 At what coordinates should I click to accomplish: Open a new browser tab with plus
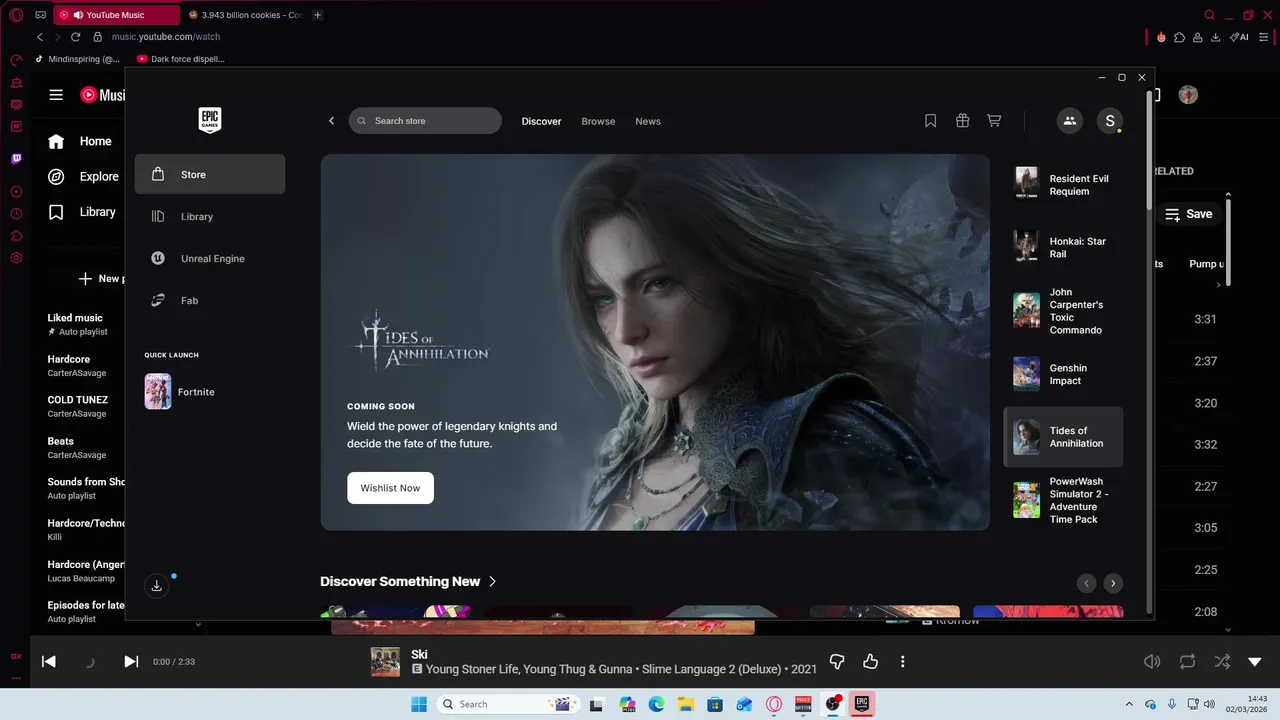point(318,15)
